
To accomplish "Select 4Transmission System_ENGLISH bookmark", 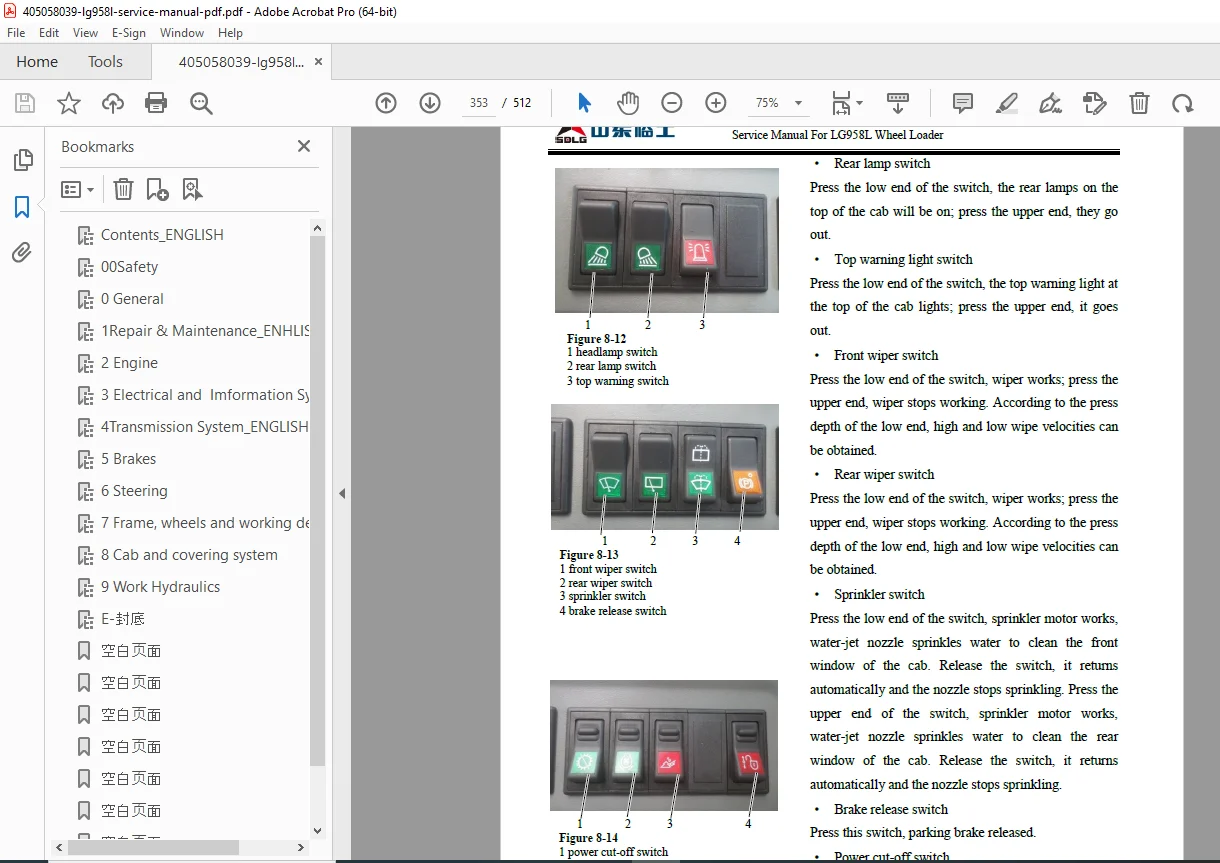I will tap(205, 427).
